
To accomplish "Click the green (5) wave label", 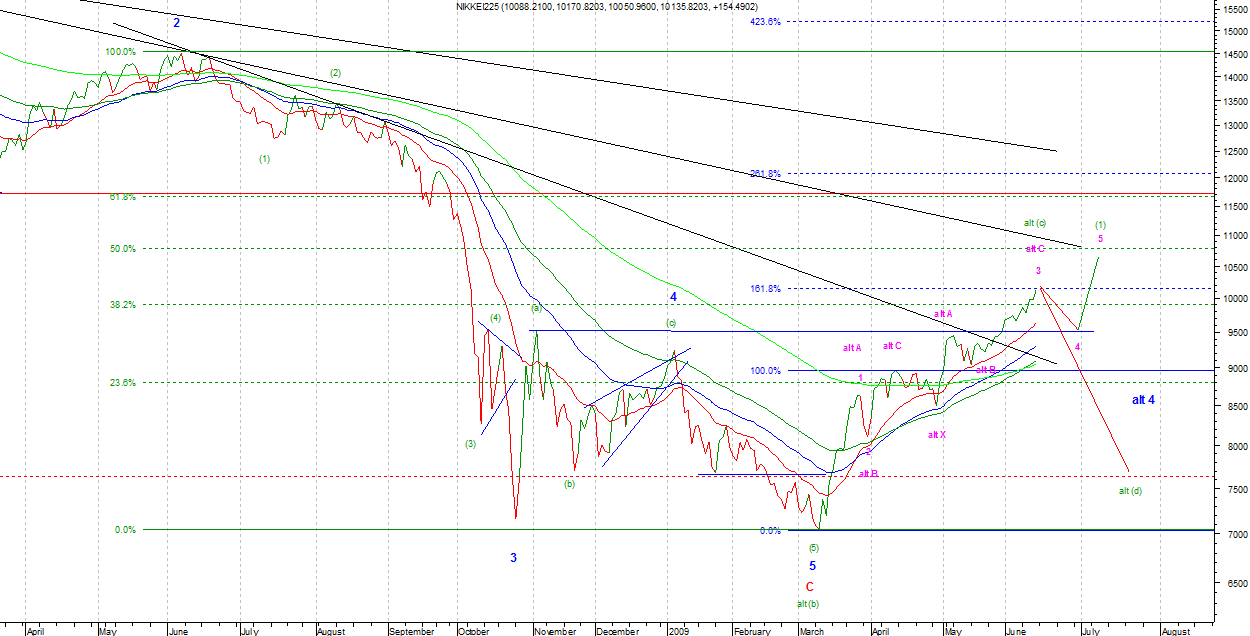I will click(x=814, y=548).
